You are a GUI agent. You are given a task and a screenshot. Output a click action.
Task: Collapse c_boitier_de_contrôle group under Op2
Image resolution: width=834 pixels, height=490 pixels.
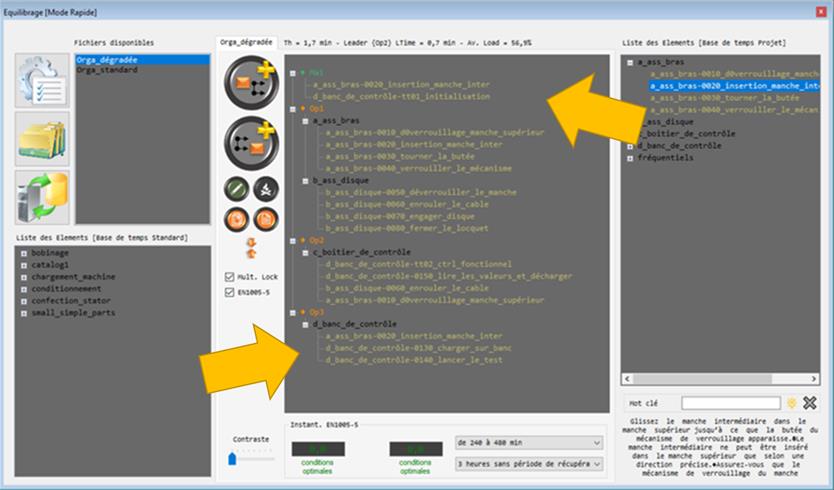305,253
